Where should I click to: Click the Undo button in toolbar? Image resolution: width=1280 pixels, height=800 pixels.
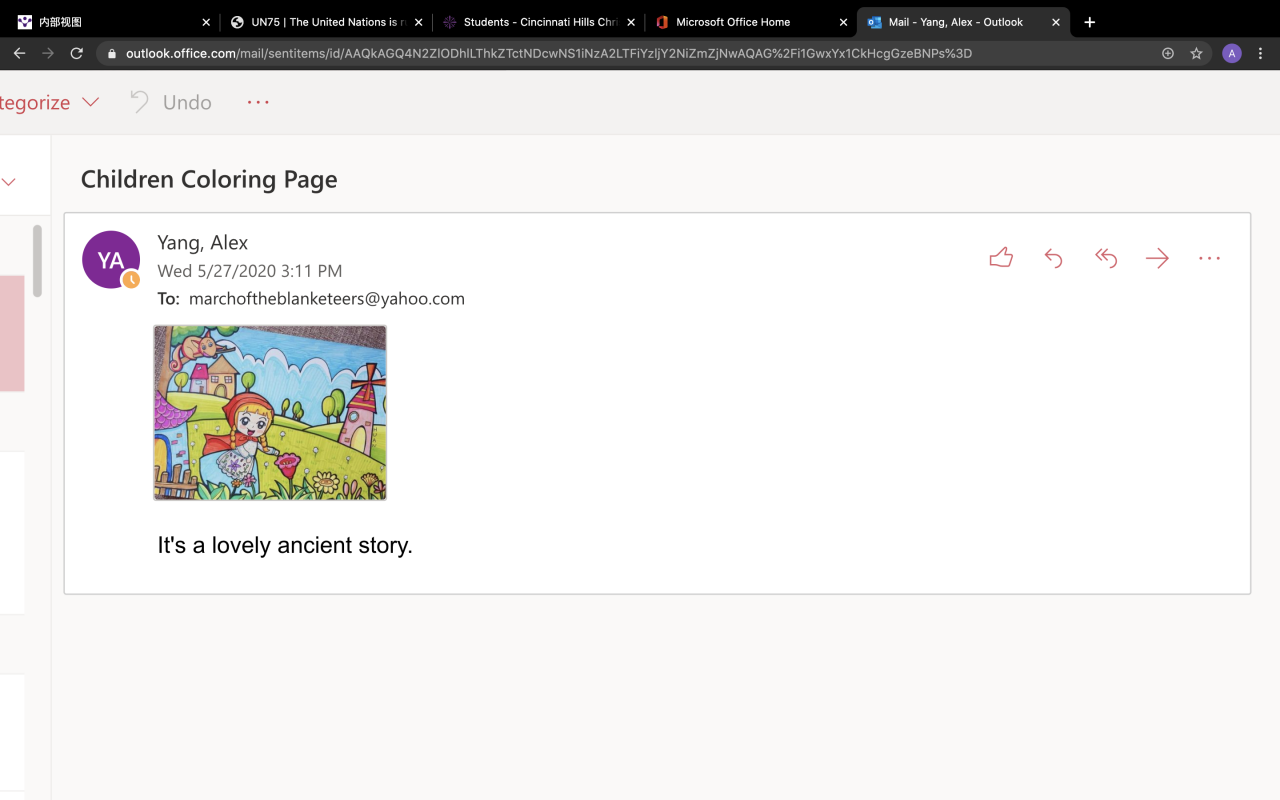171,102
